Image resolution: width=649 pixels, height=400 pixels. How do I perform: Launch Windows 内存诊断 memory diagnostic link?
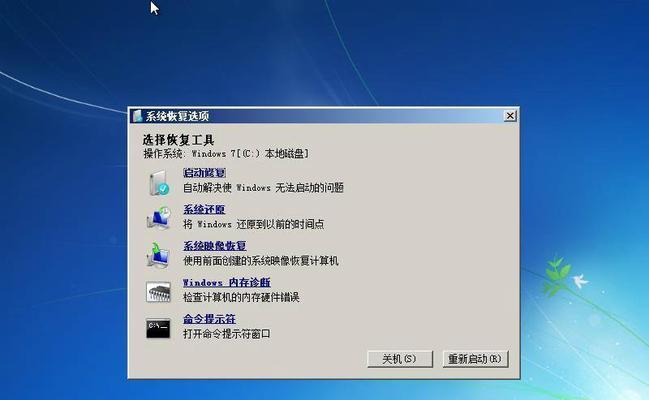point(227,282)
